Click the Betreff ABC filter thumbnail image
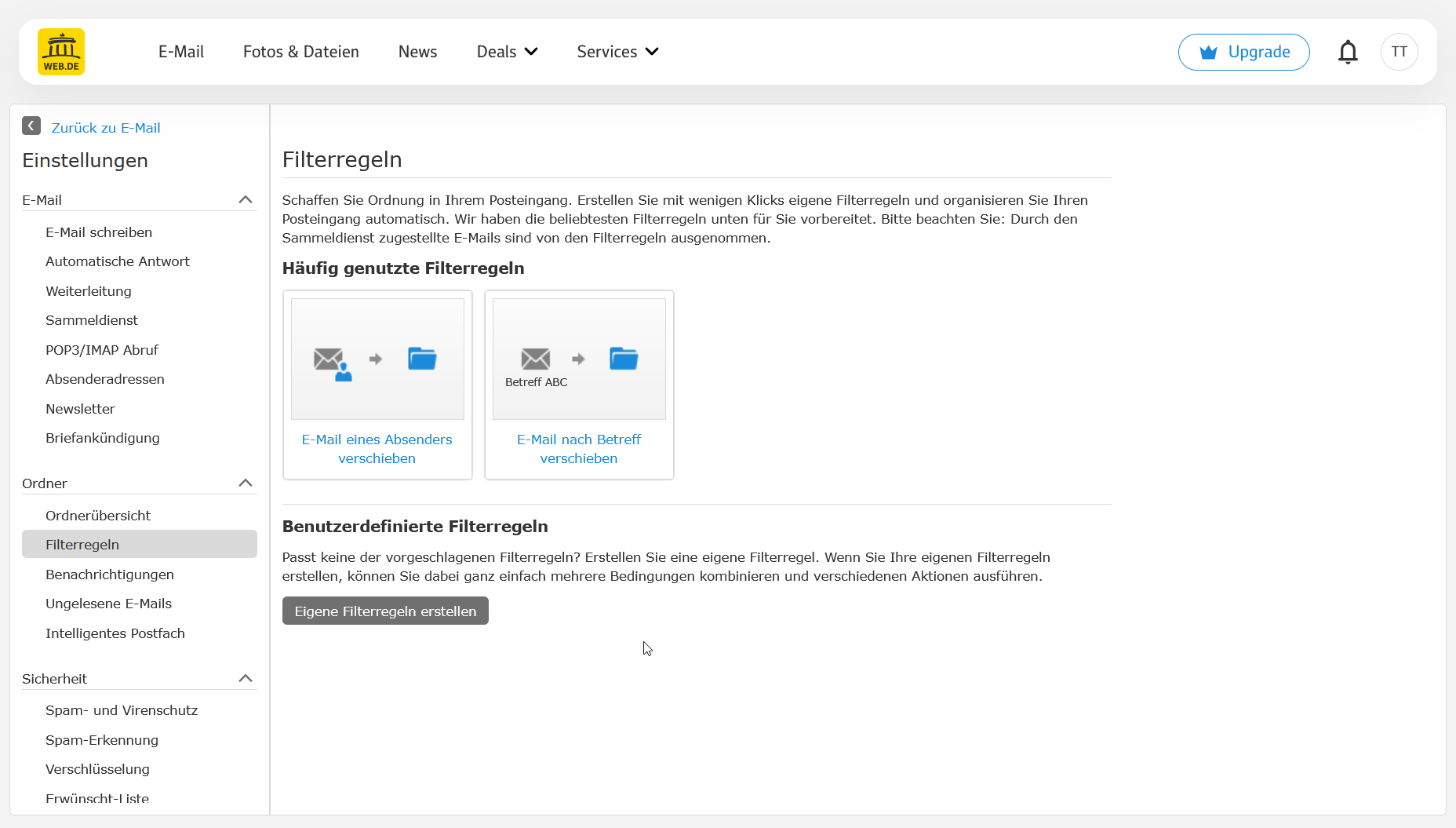 pos(579,359)
